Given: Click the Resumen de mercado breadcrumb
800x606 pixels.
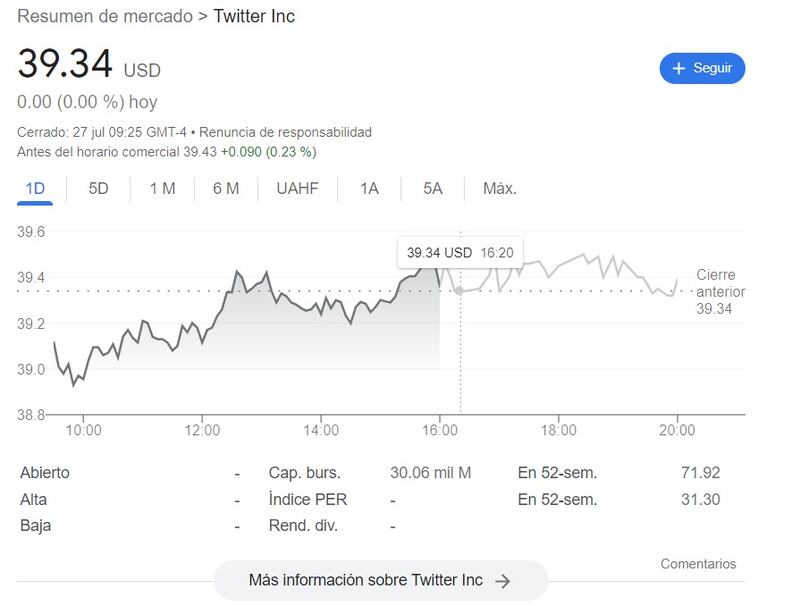Looking at the screenshot, I should pos(99,17).
